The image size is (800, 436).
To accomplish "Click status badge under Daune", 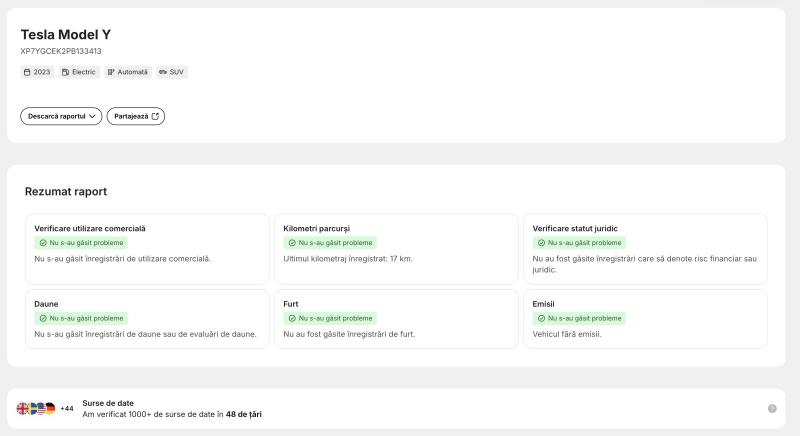I will (81, 318).
